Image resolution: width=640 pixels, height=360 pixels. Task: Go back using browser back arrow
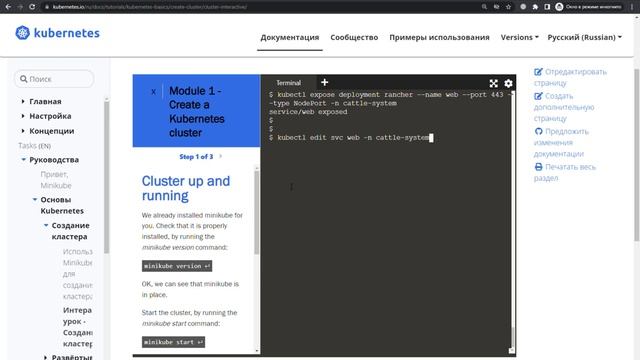click(8, 7)
